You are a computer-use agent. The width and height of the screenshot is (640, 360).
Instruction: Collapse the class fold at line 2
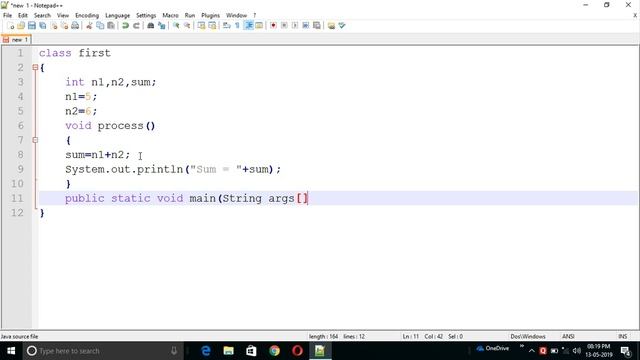pos(35,67)
